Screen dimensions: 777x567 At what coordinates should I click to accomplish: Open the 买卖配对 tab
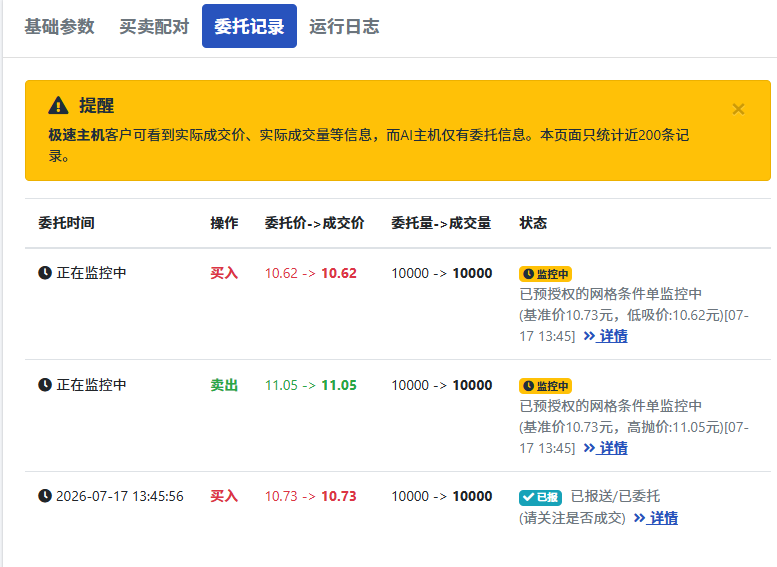pos(154,26)
